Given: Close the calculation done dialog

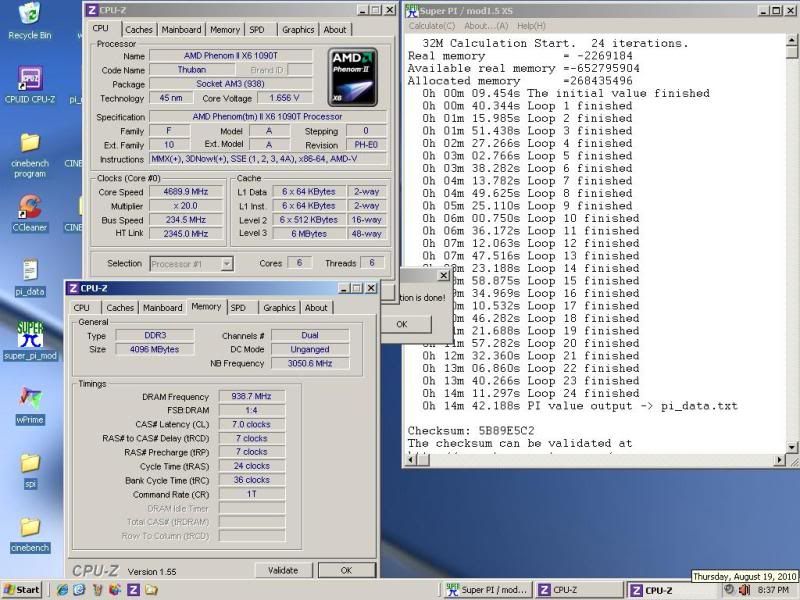Looking at the screenshot, I should tap(443, 276).
